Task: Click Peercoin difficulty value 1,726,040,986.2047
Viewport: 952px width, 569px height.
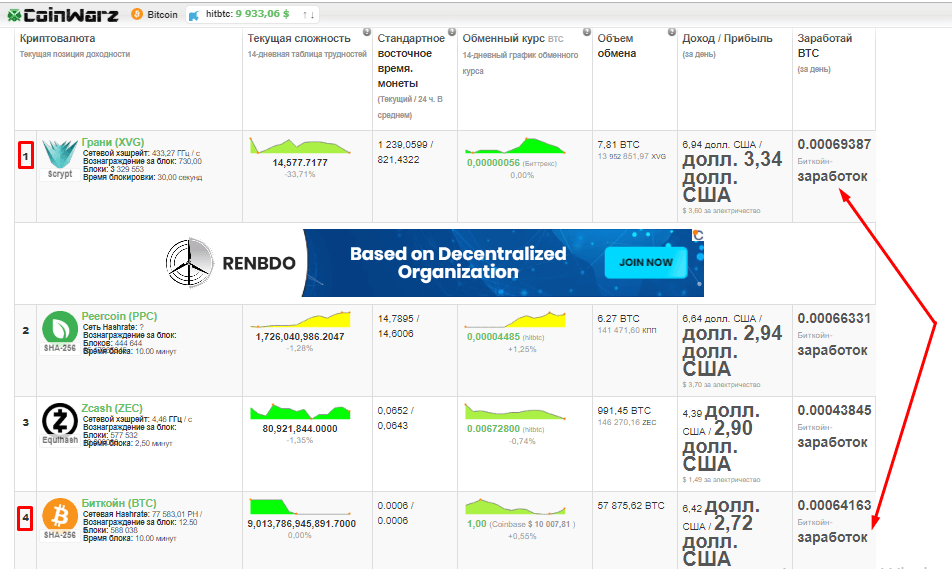Action: (300, 337)
